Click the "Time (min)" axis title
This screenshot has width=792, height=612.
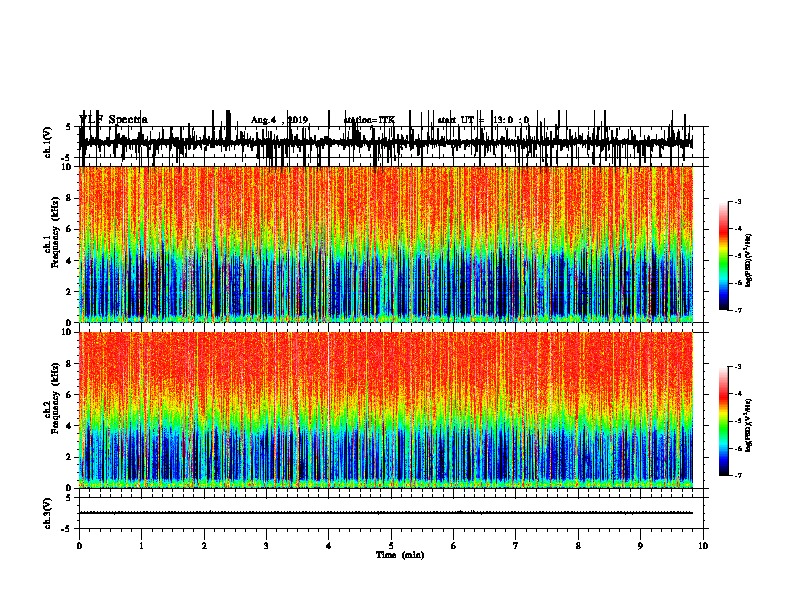(x=400, y=555)
